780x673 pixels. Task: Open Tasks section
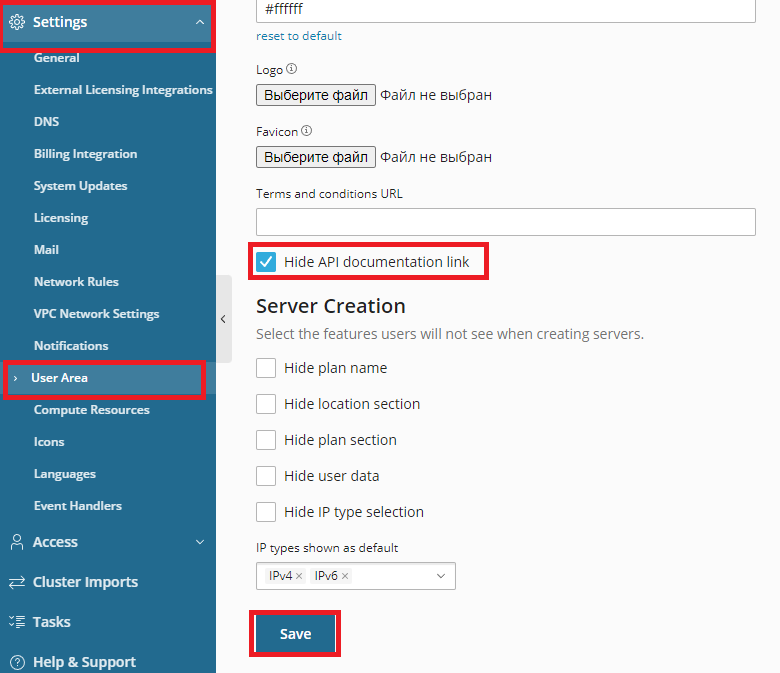pos(52,622)
